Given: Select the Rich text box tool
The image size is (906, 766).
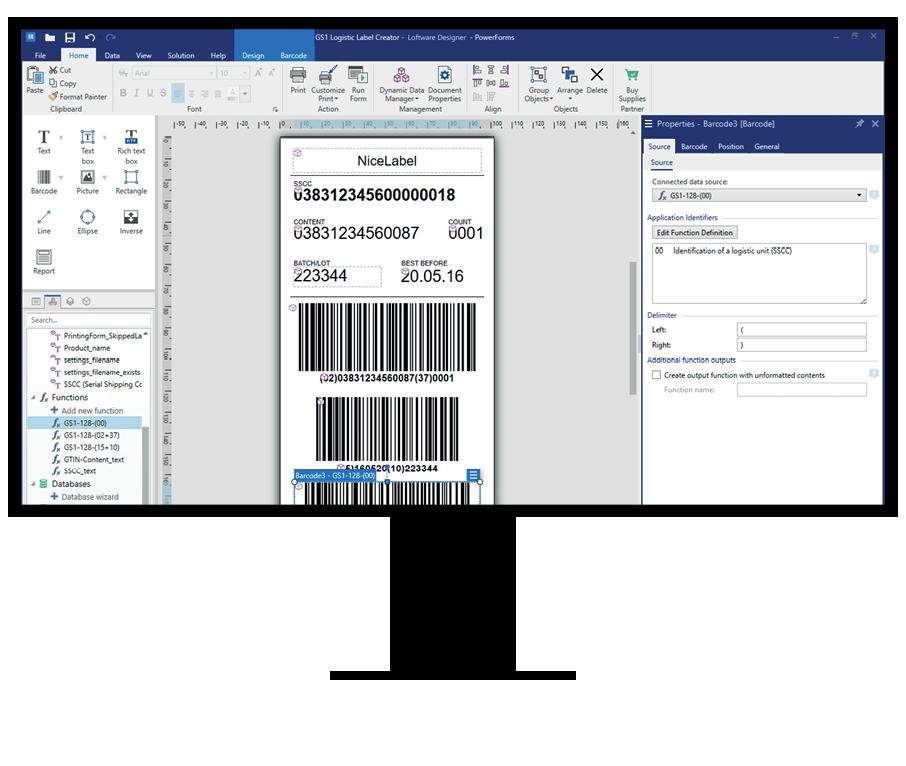Looking at the screenshot, I should tap(131, 147).
